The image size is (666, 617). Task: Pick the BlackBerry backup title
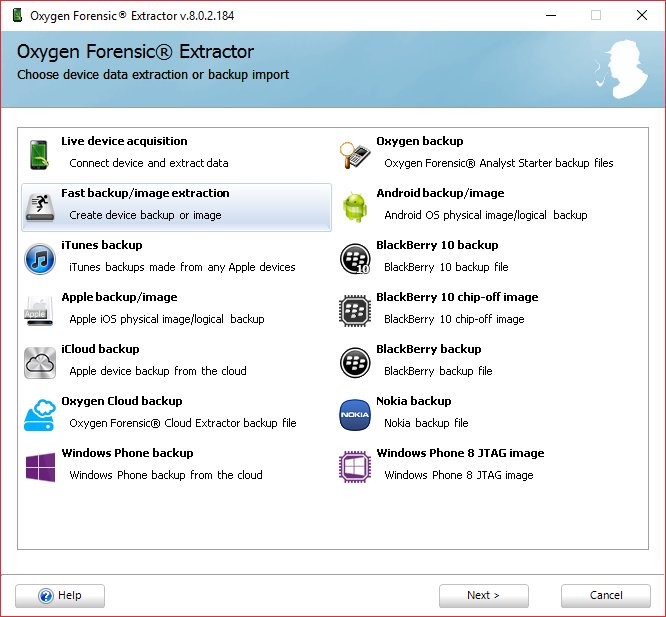[429, 349]
